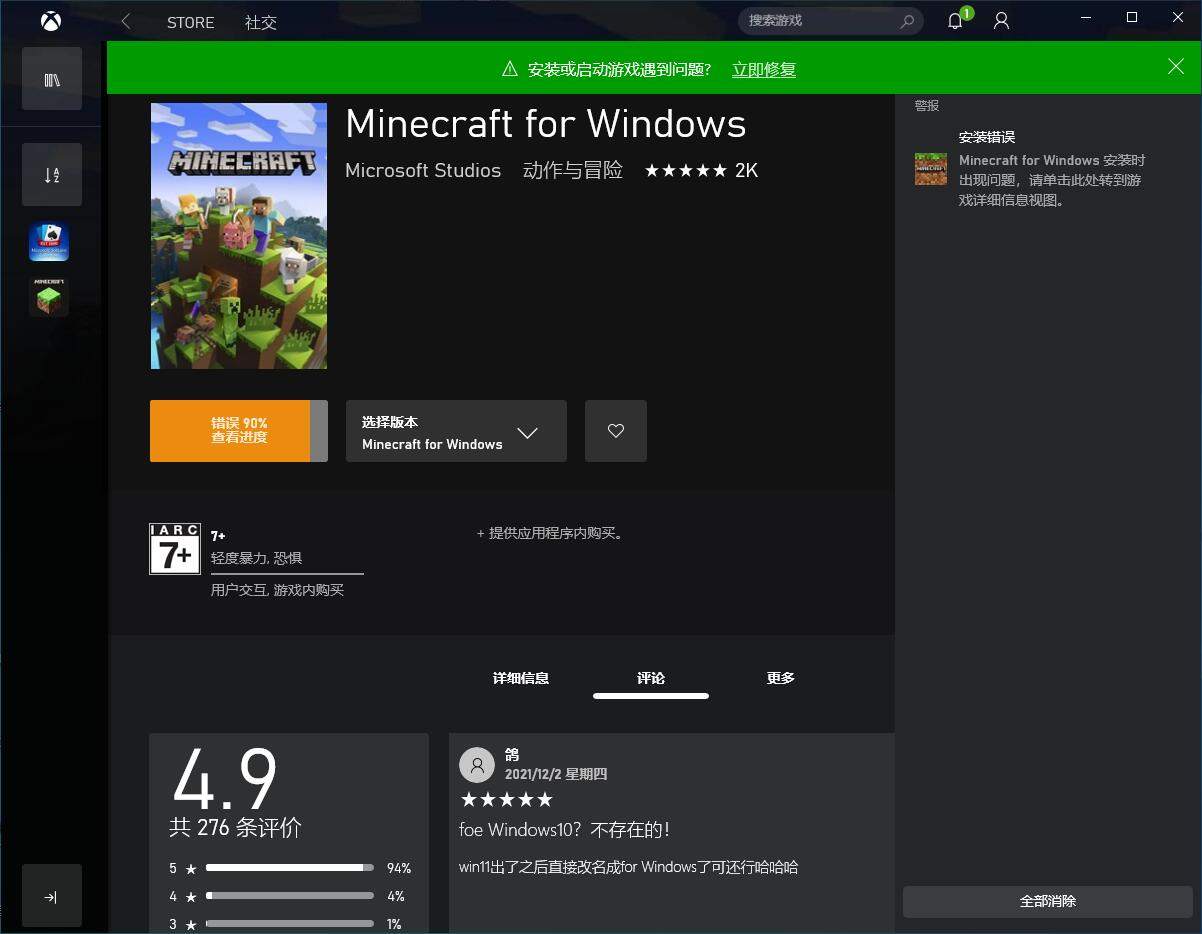
Task: Click the reviewer 鸽 avatar icon
Action: [477, 765]
